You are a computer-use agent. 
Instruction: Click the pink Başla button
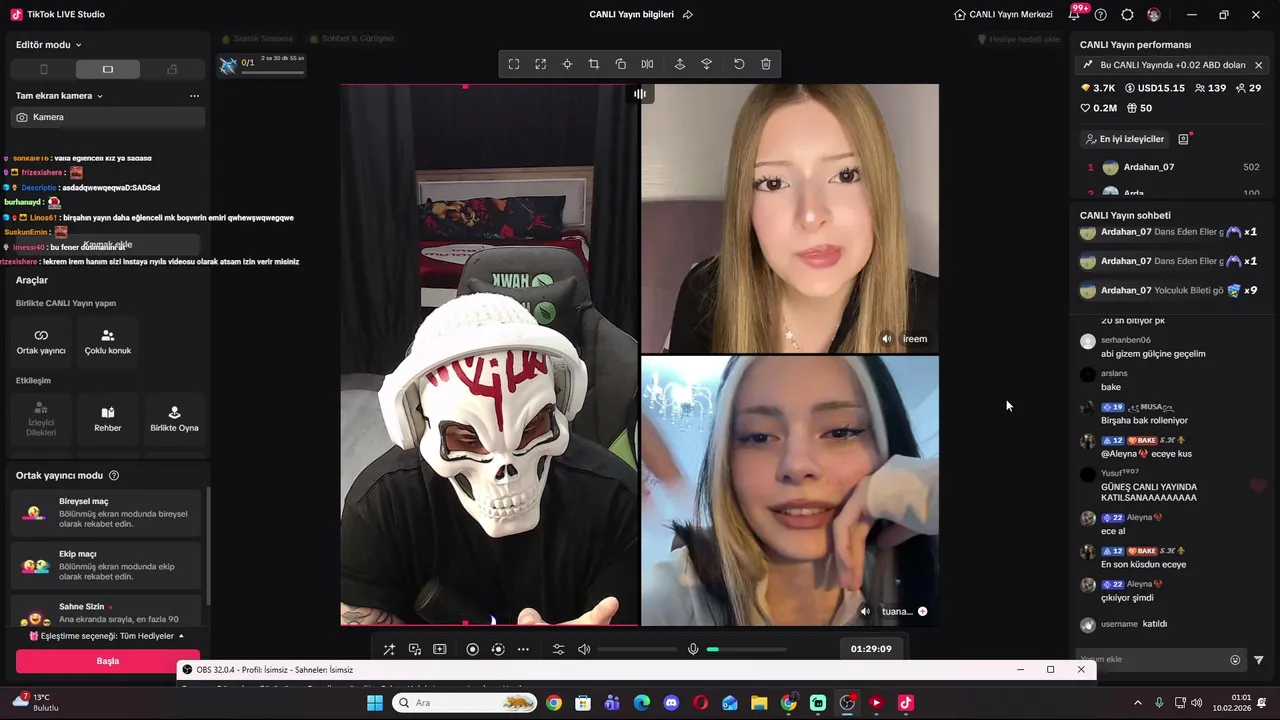[108, 661]
